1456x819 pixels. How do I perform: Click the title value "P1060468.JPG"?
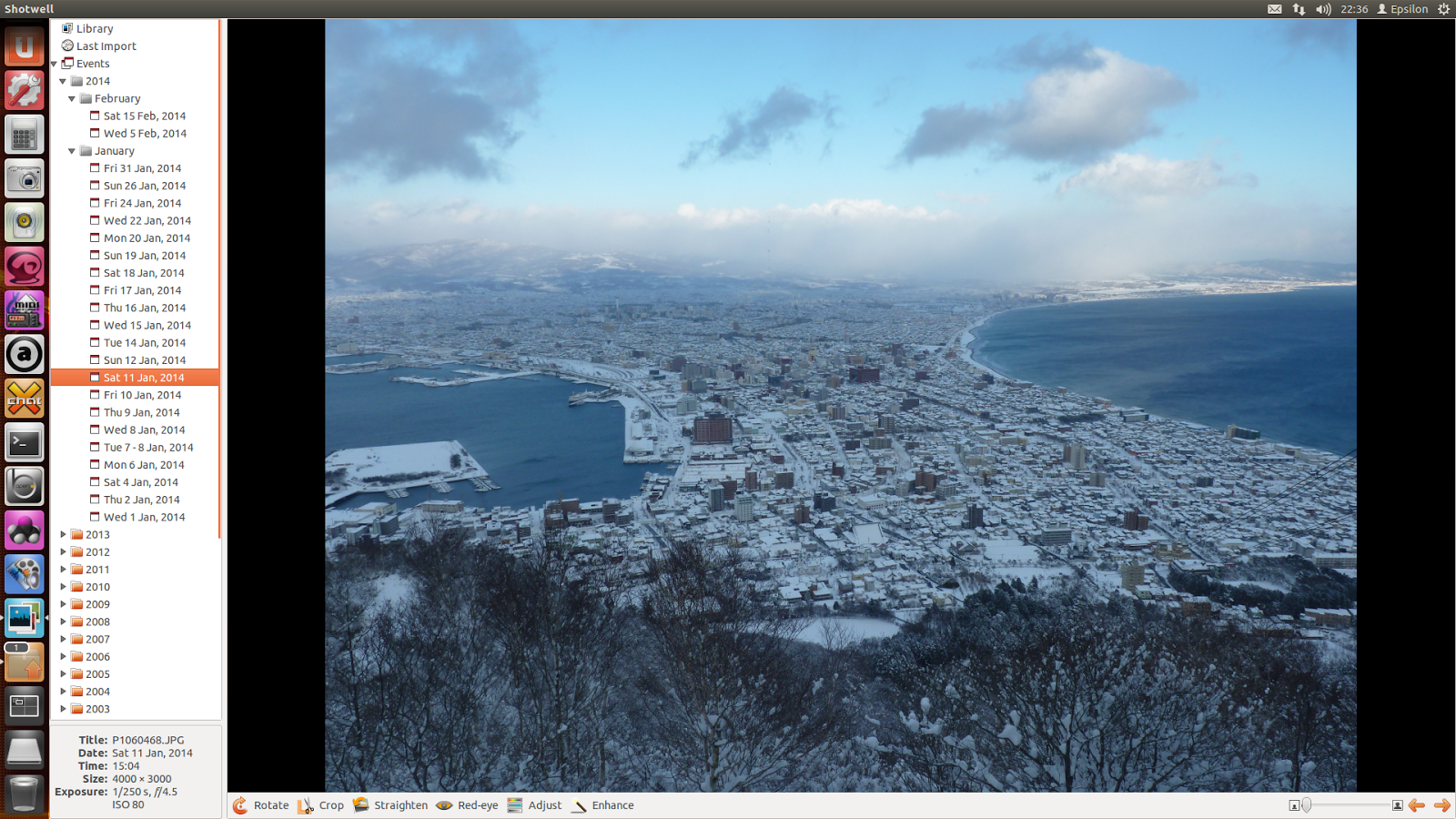(148, 741)
